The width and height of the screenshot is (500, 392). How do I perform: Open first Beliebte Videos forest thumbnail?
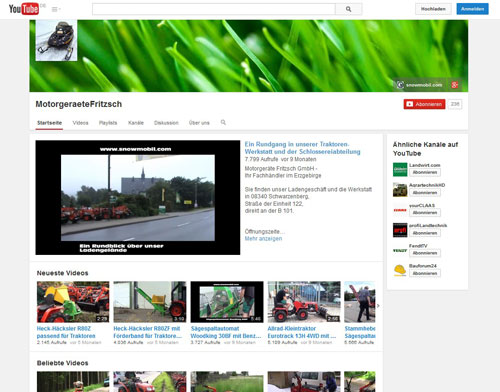(x=73, y=382)
